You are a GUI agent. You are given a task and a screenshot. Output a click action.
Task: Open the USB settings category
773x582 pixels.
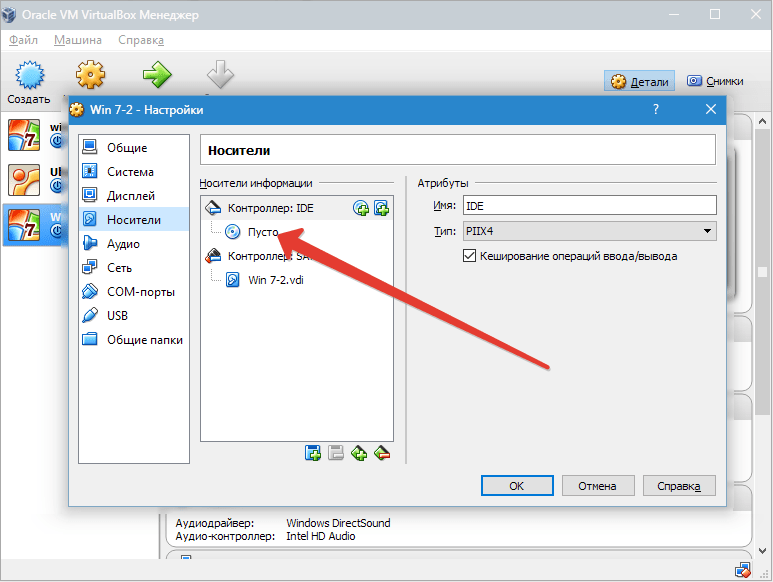click(117, 316)
